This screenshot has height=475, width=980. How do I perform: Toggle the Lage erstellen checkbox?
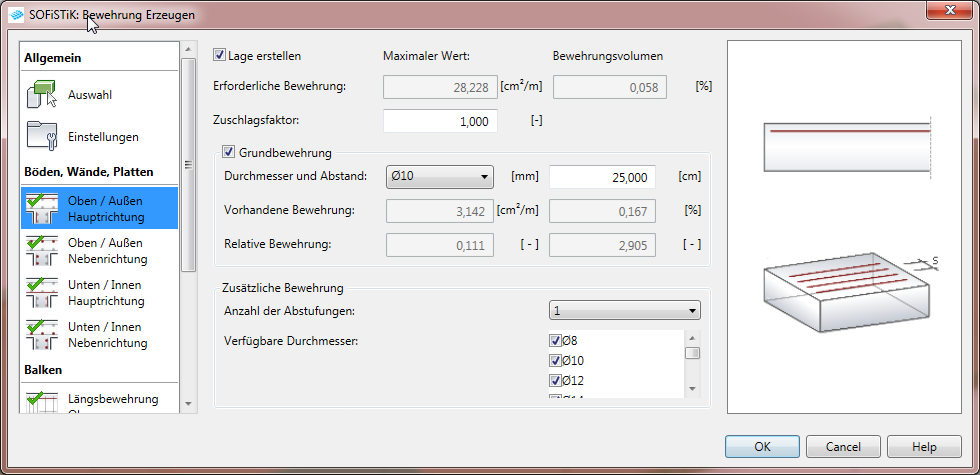220,56
